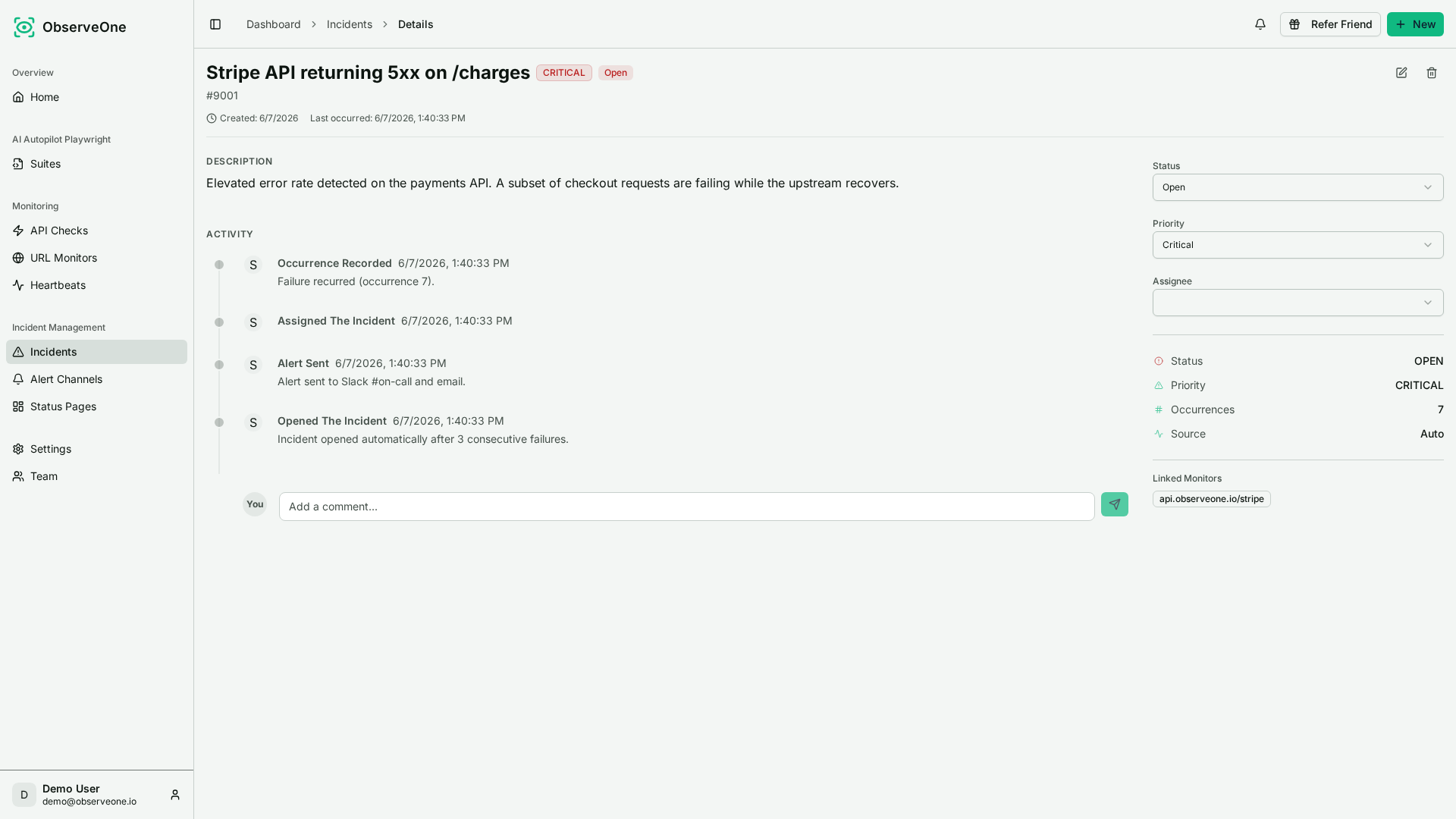1456x819 pixels.
Task: Send the comment with the paper-plane icon
Action: tap(1115, 504)
